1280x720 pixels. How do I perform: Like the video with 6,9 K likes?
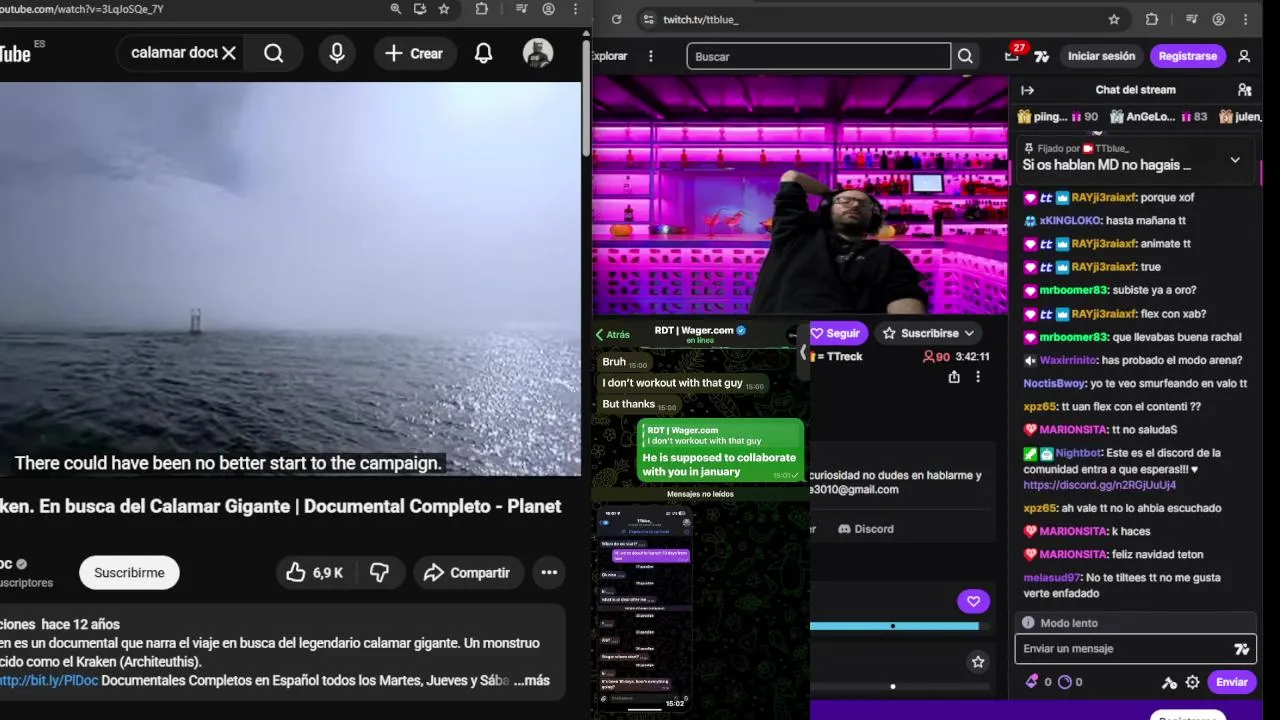click(x=315, y=572)
